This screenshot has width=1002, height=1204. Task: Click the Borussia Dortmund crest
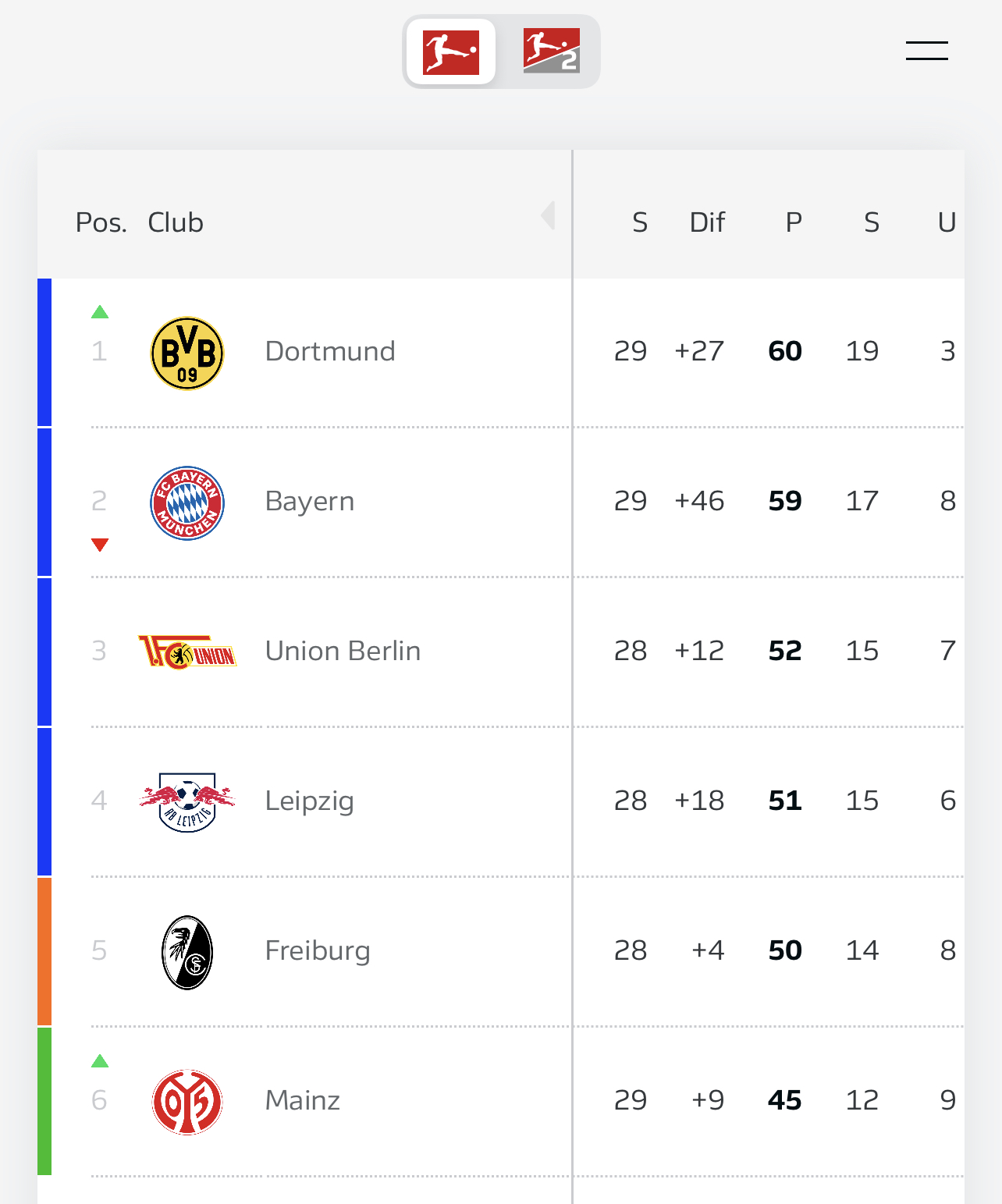coord(187,353)
